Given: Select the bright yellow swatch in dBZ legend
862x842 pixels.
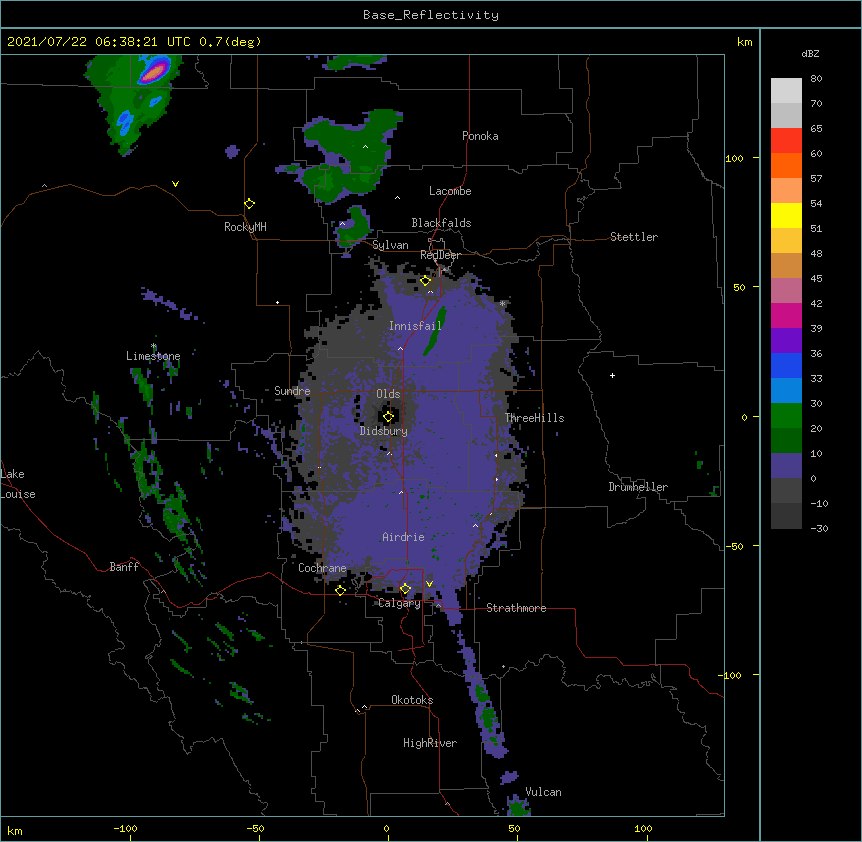Looking at the screenshot, I should (786, 215).
